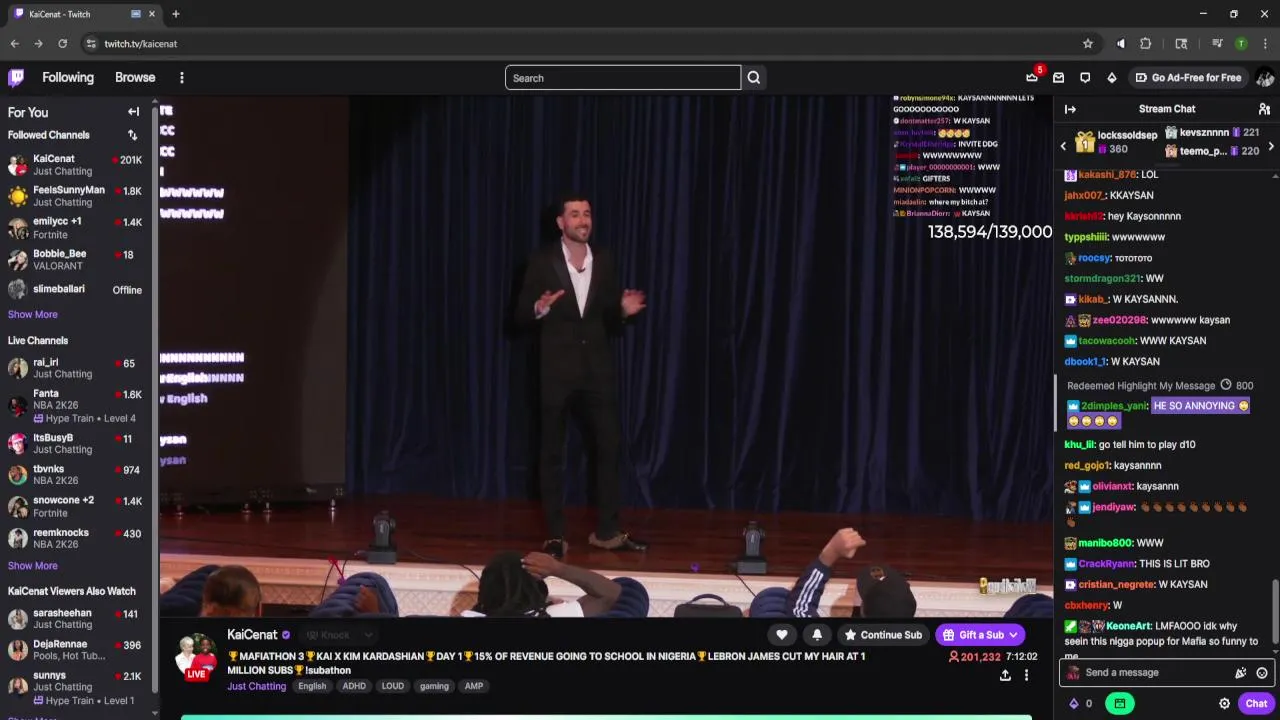Show more followed channels
Viewport: 1280px width, 720px height.
pos(33,314)
